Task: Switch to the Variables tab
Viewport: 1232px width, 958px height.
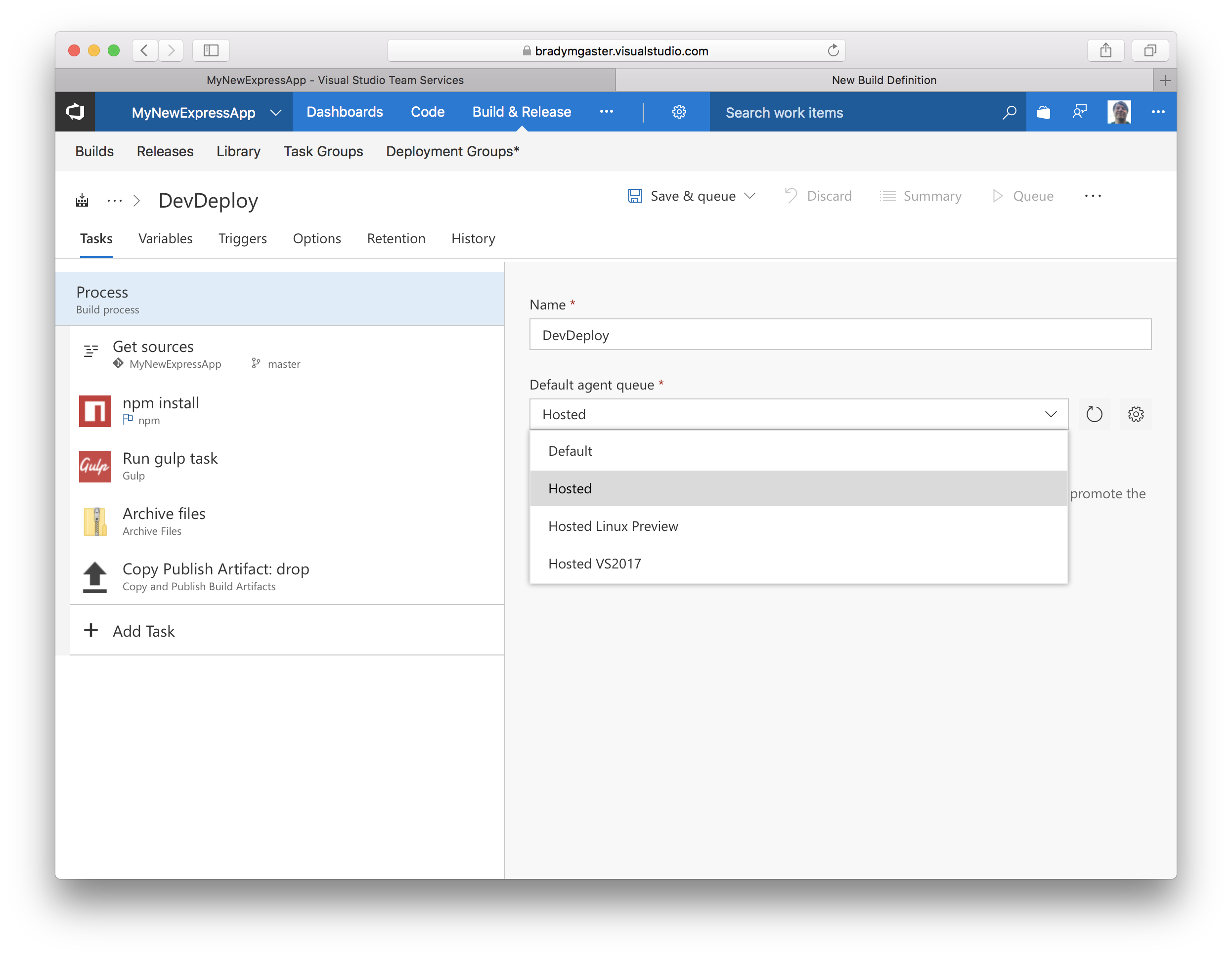Action: point(165,239)
